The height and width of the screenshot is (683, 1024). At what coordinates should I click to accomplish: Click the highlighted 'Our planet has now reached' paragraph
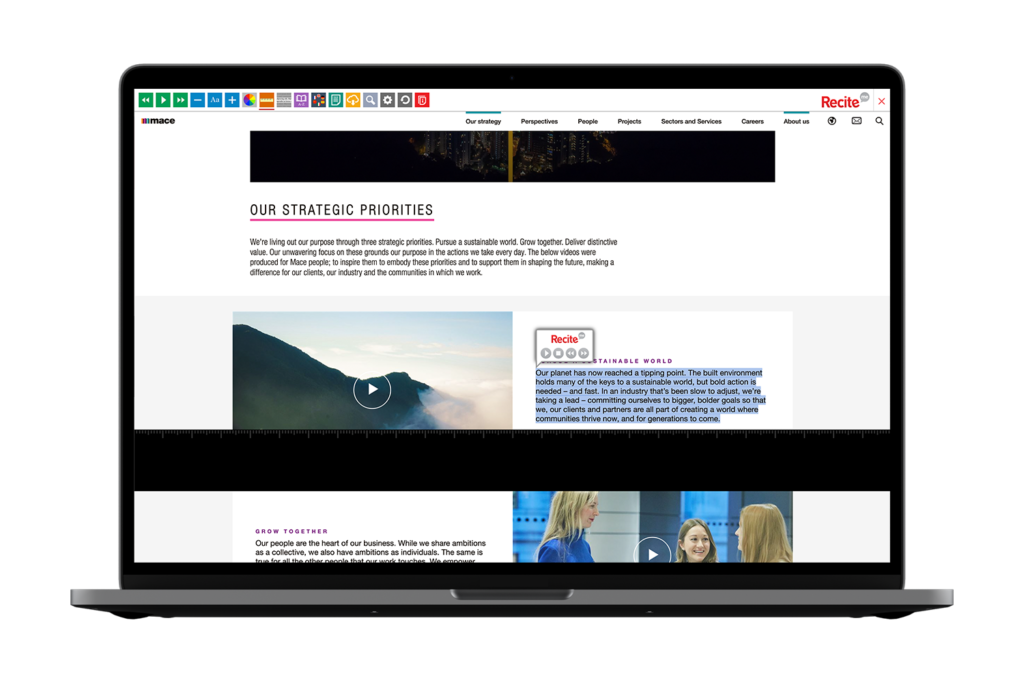[x=650, y=396]
